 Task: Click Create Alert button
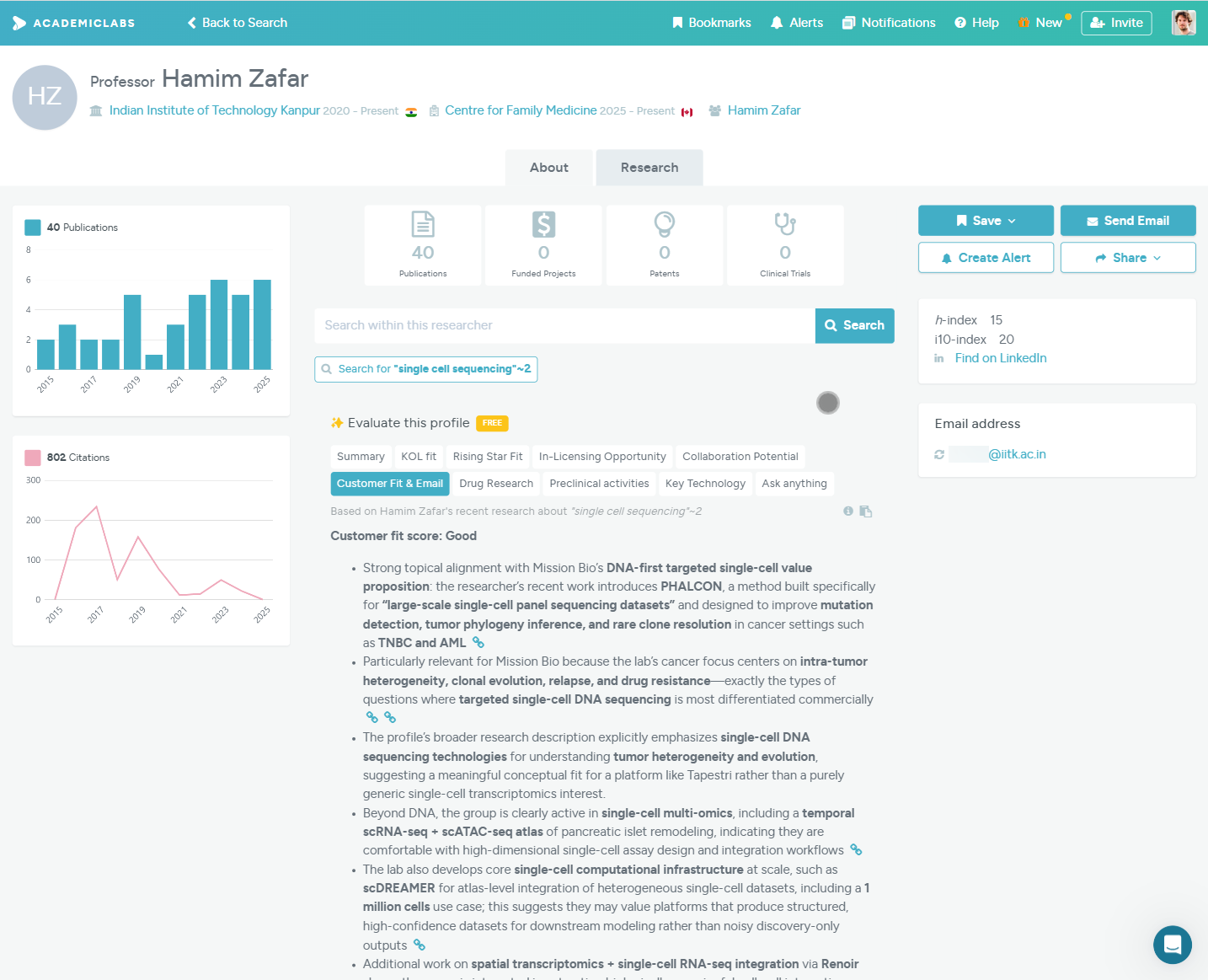[986, 258]
